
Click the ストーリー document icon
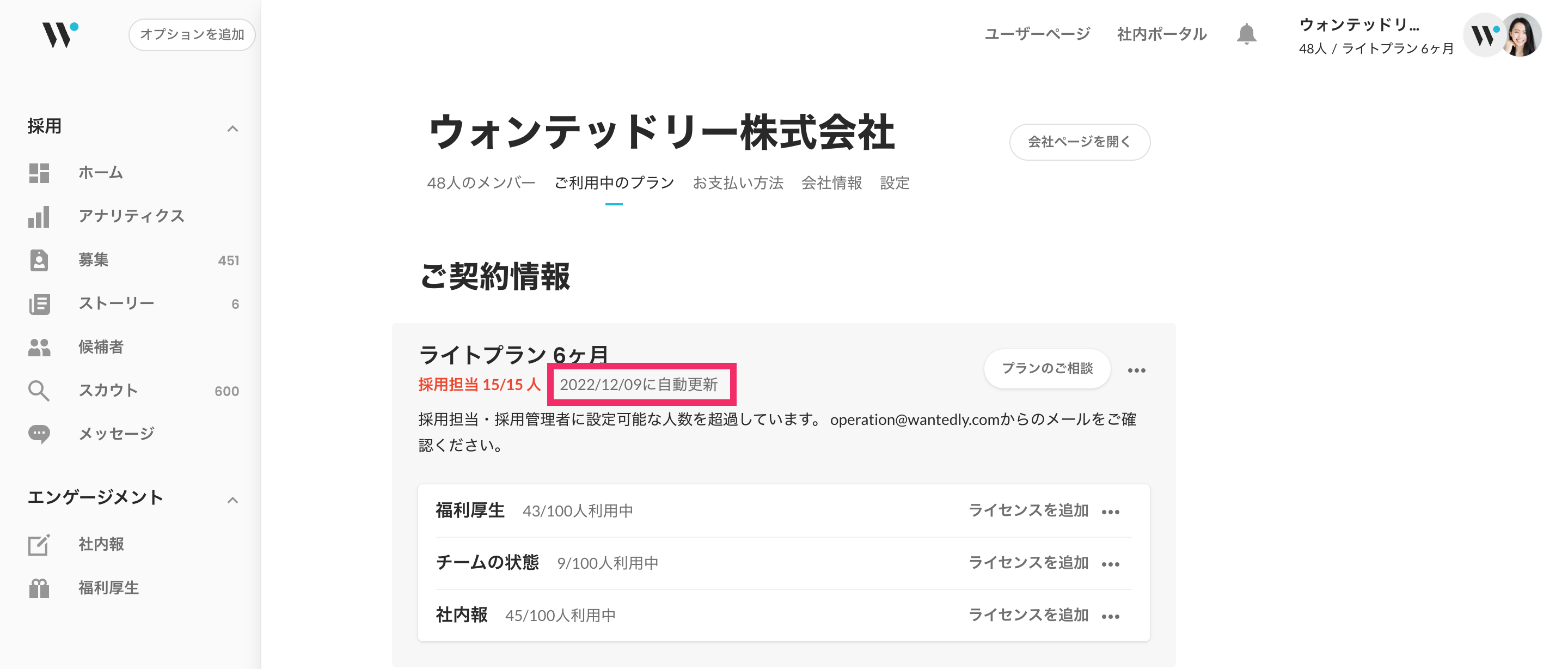click(x=39, y=304)
